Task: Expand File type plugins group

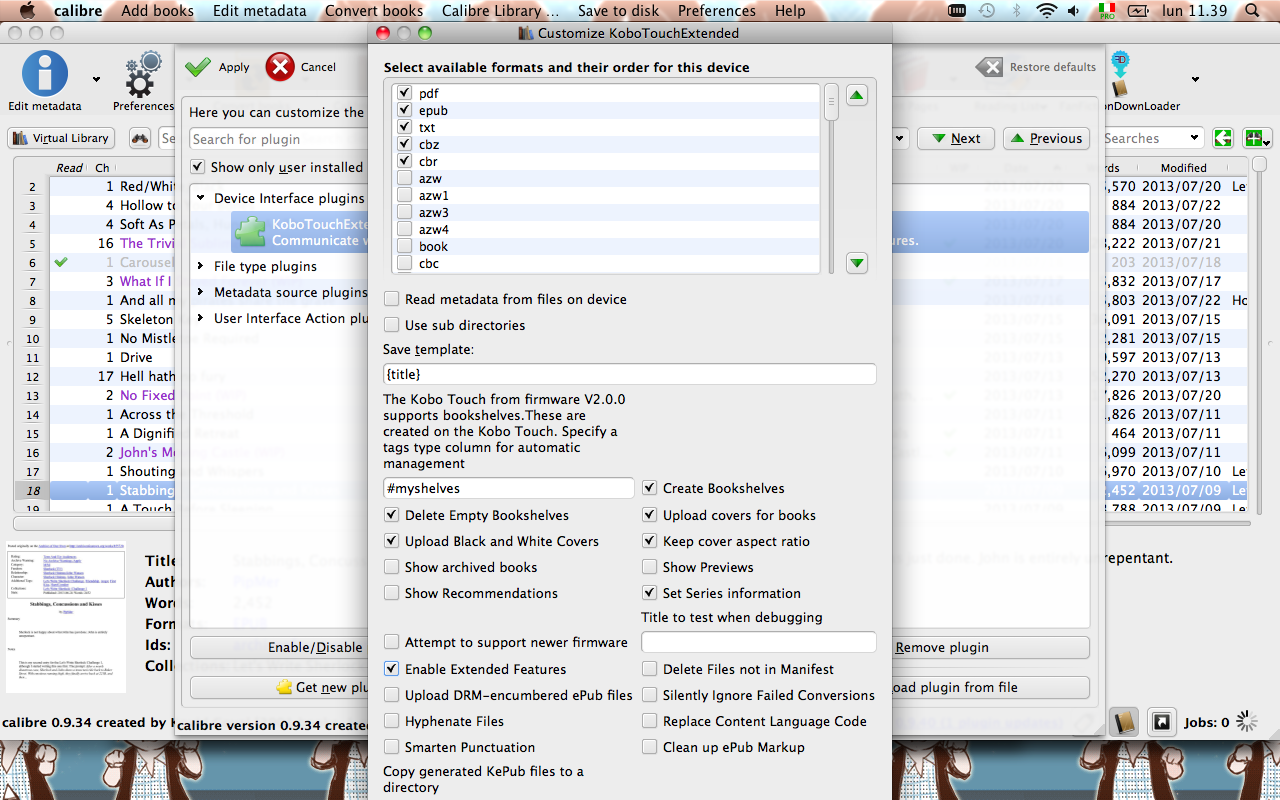Action: click(x=201, y=266)
